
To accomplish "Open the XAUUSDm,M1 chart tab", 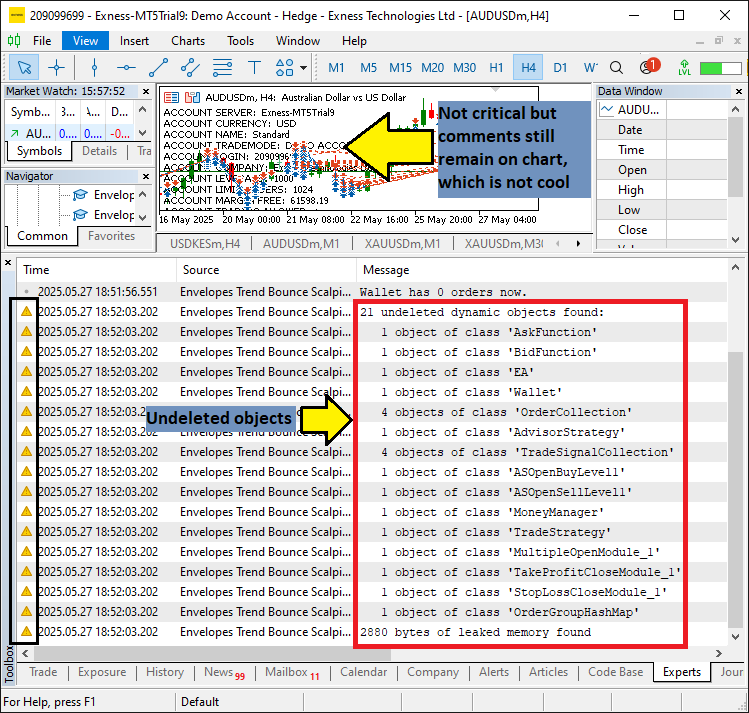I will pyautogui.click(x=402, y=244).
